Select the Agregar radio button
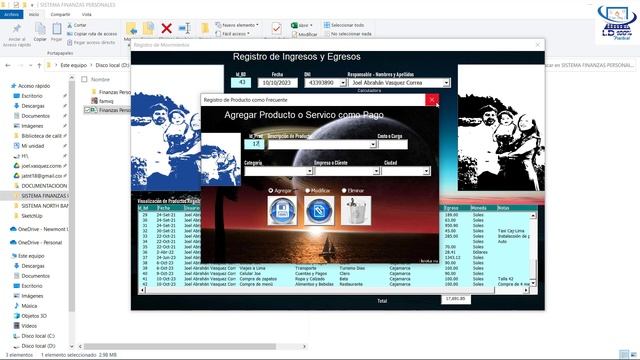 271,191
